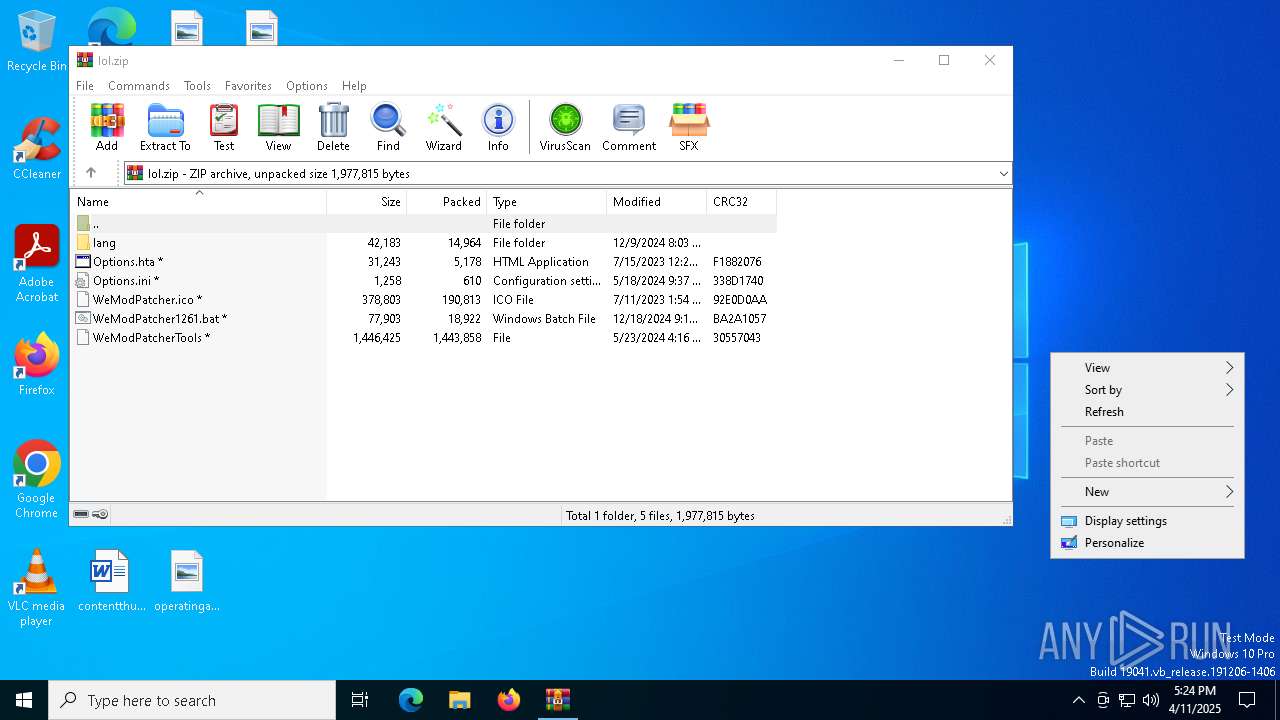Click the WinRAR taskbar icon
The image size is (1280, 720).
coord(558,700)
